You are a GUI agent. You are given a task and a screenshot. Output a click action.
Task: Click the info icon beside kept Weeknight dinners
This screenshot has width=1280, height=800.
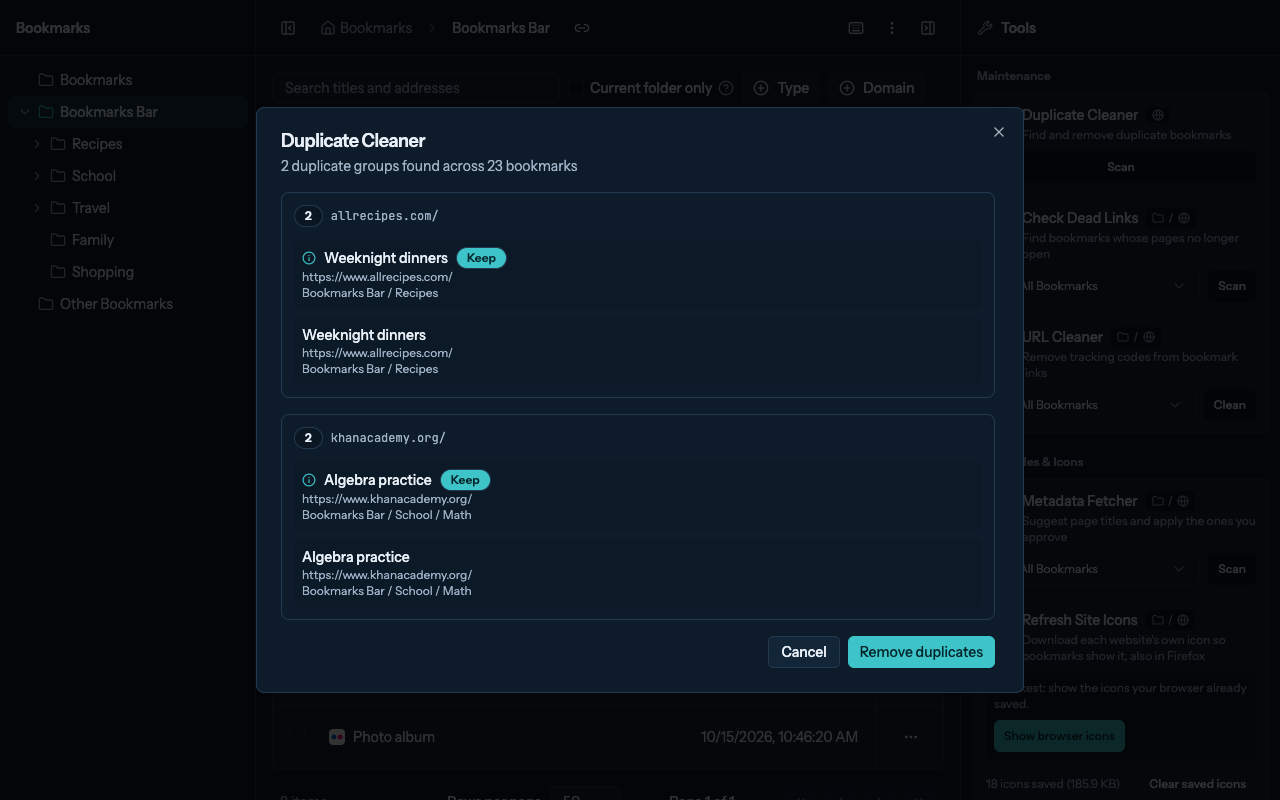[309, 258]
